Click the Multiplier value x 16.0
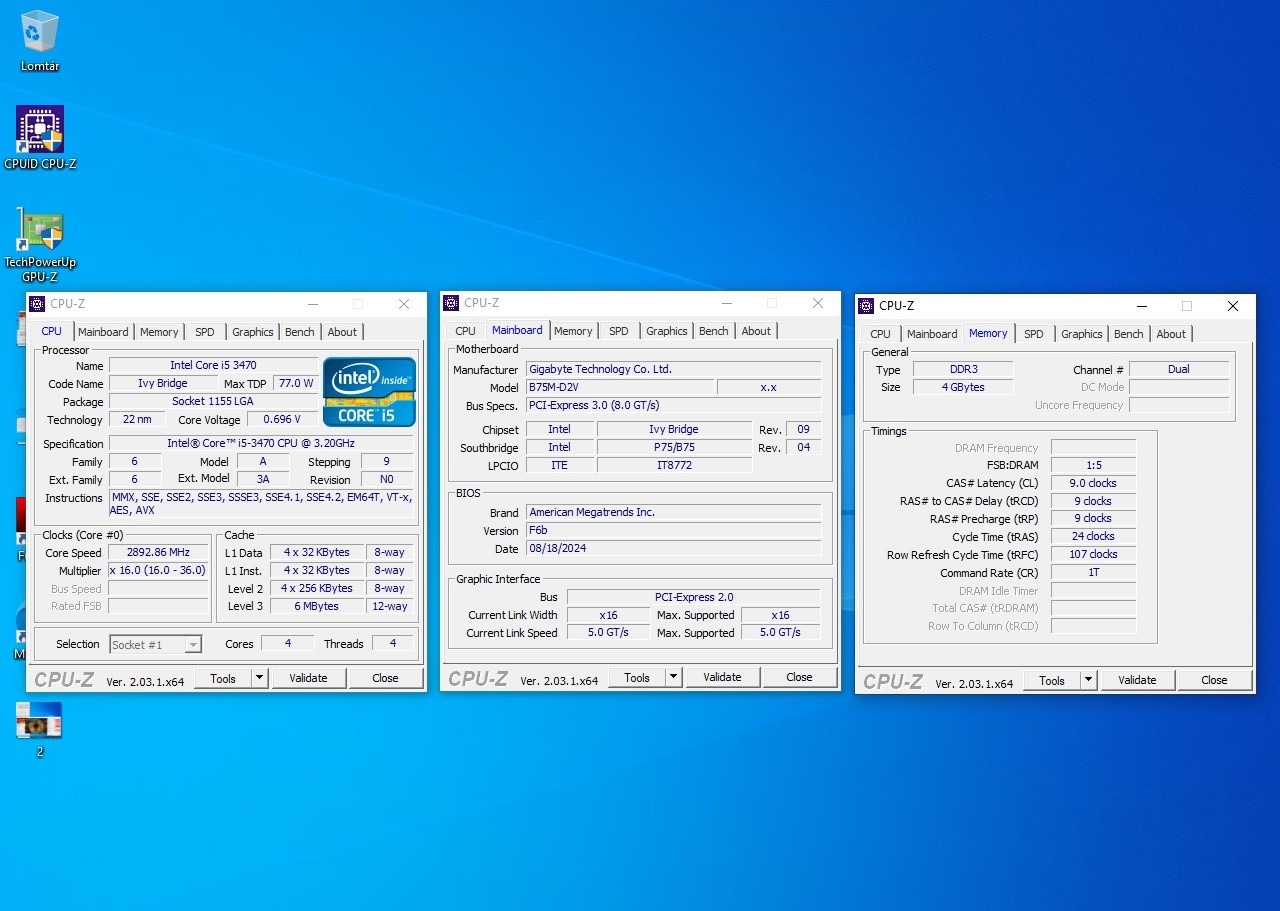 tap(158, 571)
